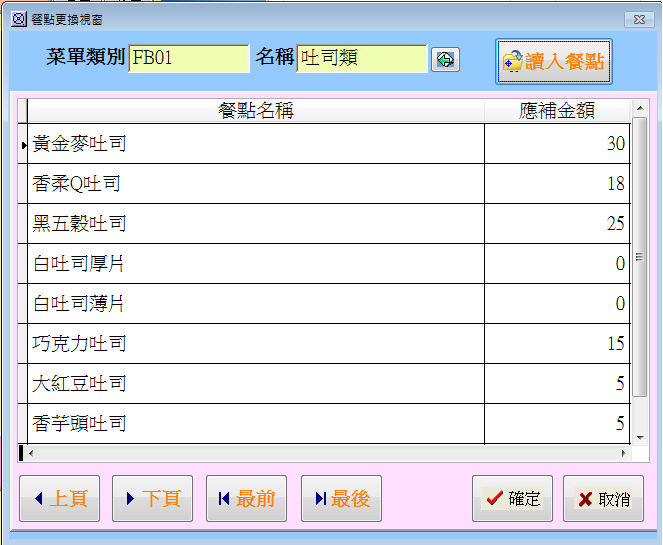Image resolution: width=663 pixels, height=545 pixels.
Task: Click the 讀入餐點 load button
Action: coord(554,62)
